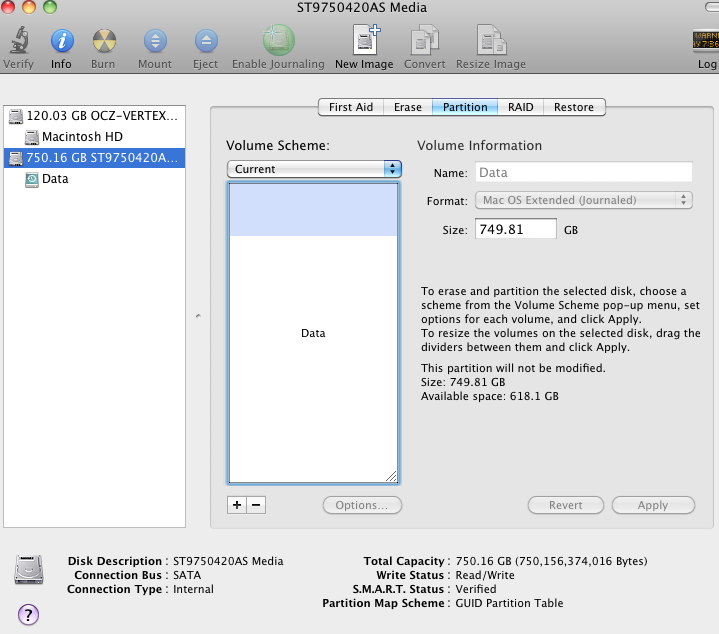Create a New Image from toolbar
This screenshot has width=719, height=634.
(x=365, y=40)
